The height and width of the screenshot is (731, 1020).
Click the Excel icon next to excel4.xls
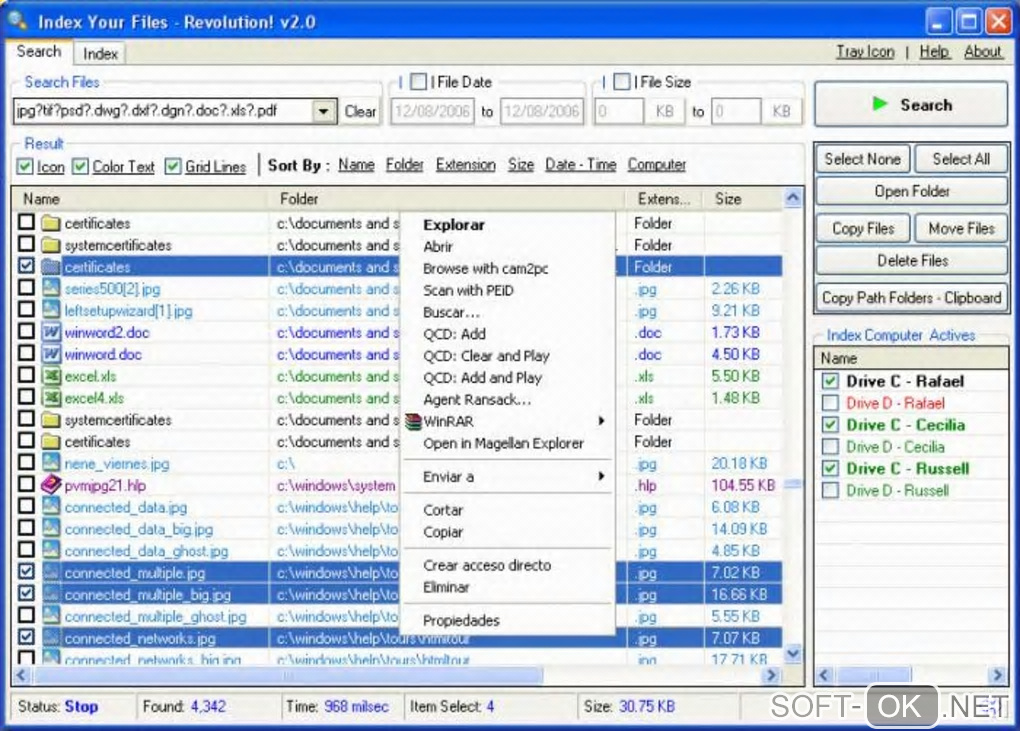pyautogui.click(x=51, y=398)
